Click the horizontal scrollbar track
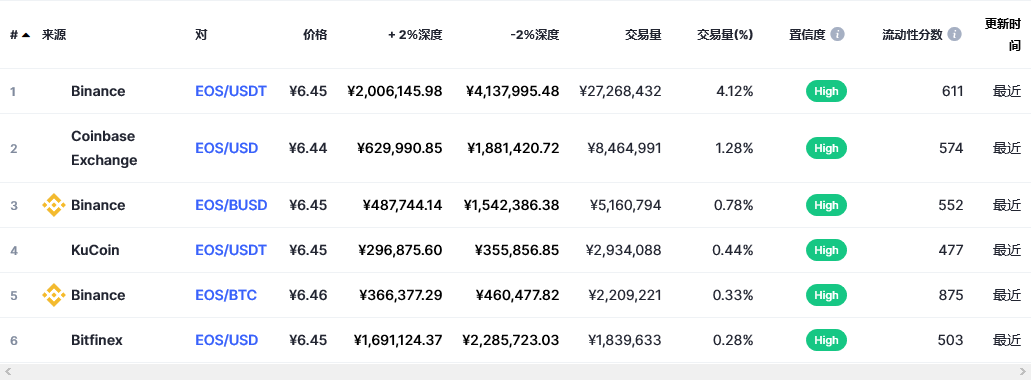The width and height of the screenshot is (1031, 380). 516,371
